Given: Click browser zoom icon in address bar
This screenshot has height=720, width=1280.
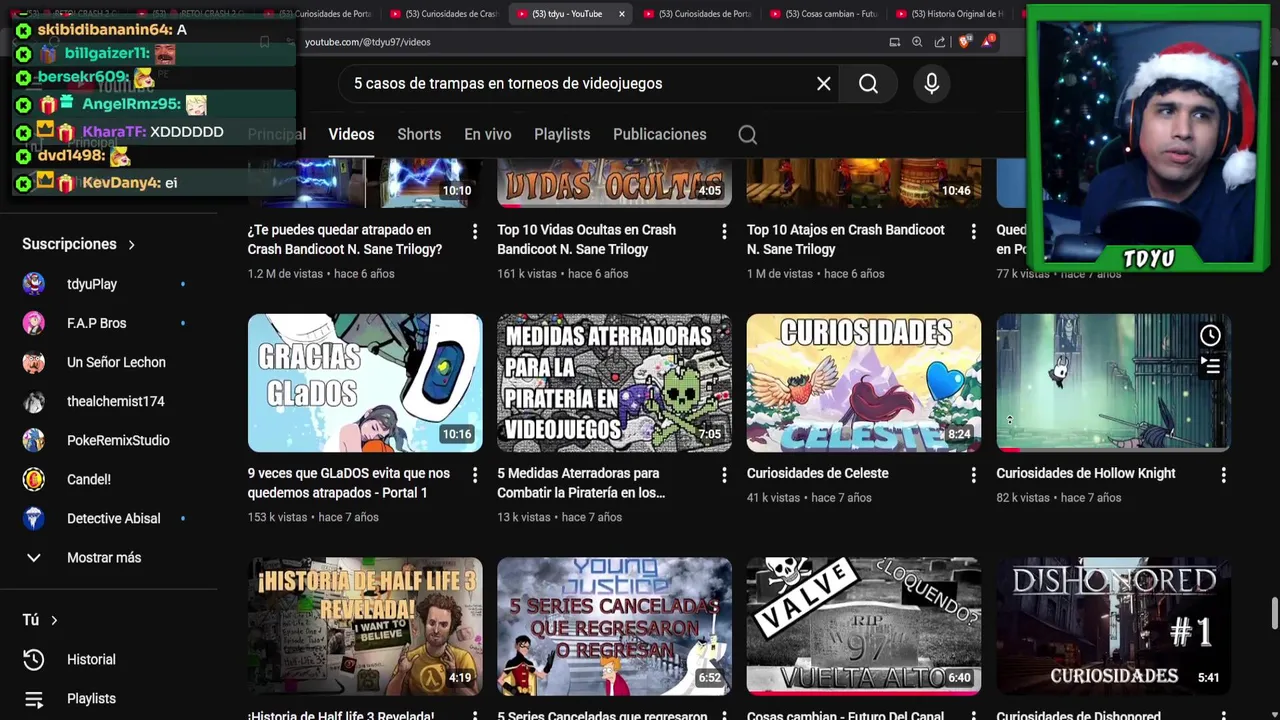Looking at the screenshot, I should (x=917, y=42).
